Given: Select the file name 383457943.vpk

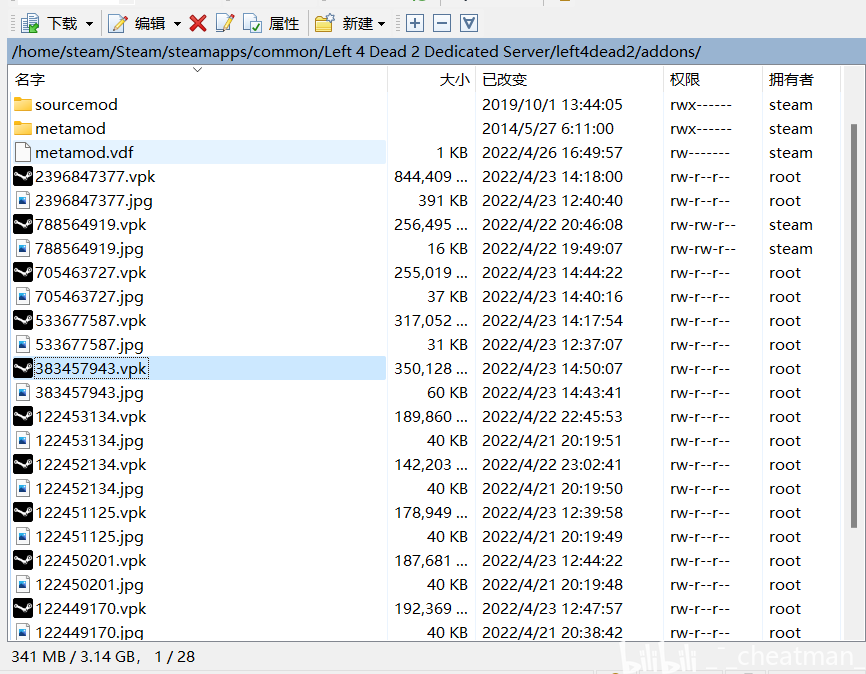Looking at the screenshot, I should tap(91, 369).
